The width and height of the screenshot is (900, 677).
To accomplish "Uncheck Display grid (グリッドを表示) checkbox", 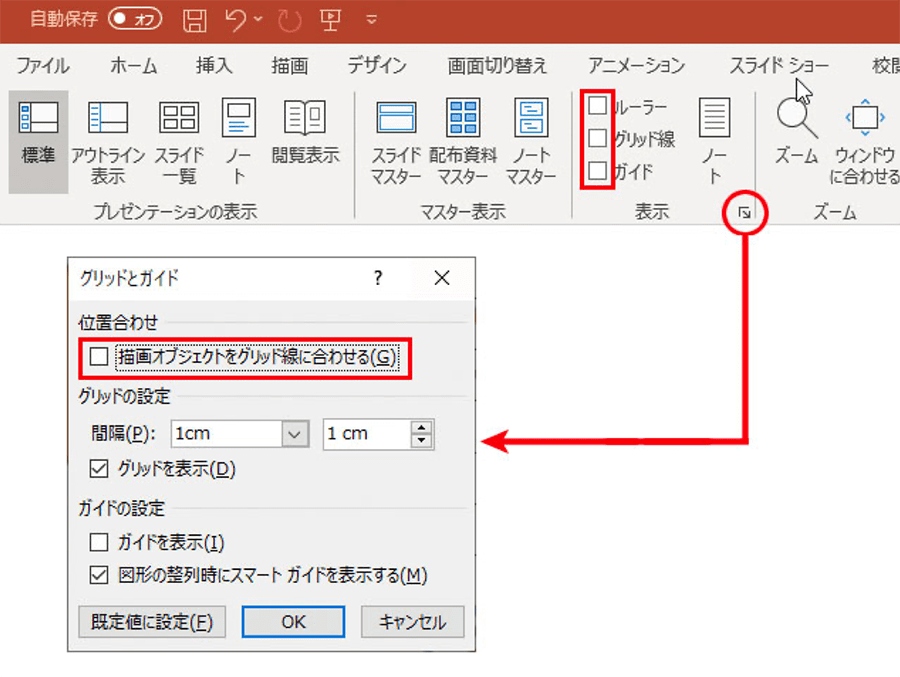I will click(98, 468).
